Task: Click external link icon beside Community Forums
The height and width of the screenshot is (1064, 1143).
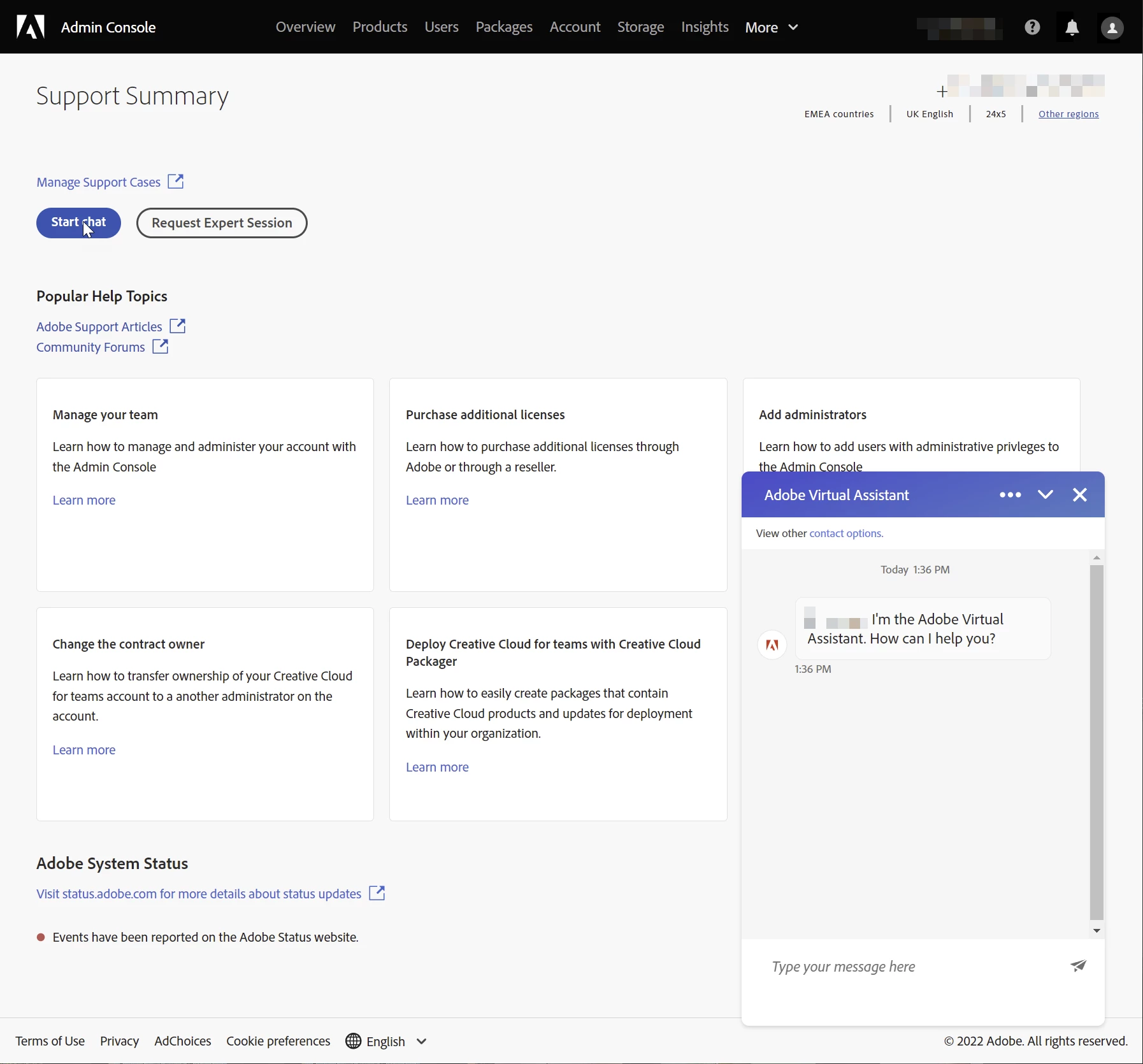Action: coord(161,347)
